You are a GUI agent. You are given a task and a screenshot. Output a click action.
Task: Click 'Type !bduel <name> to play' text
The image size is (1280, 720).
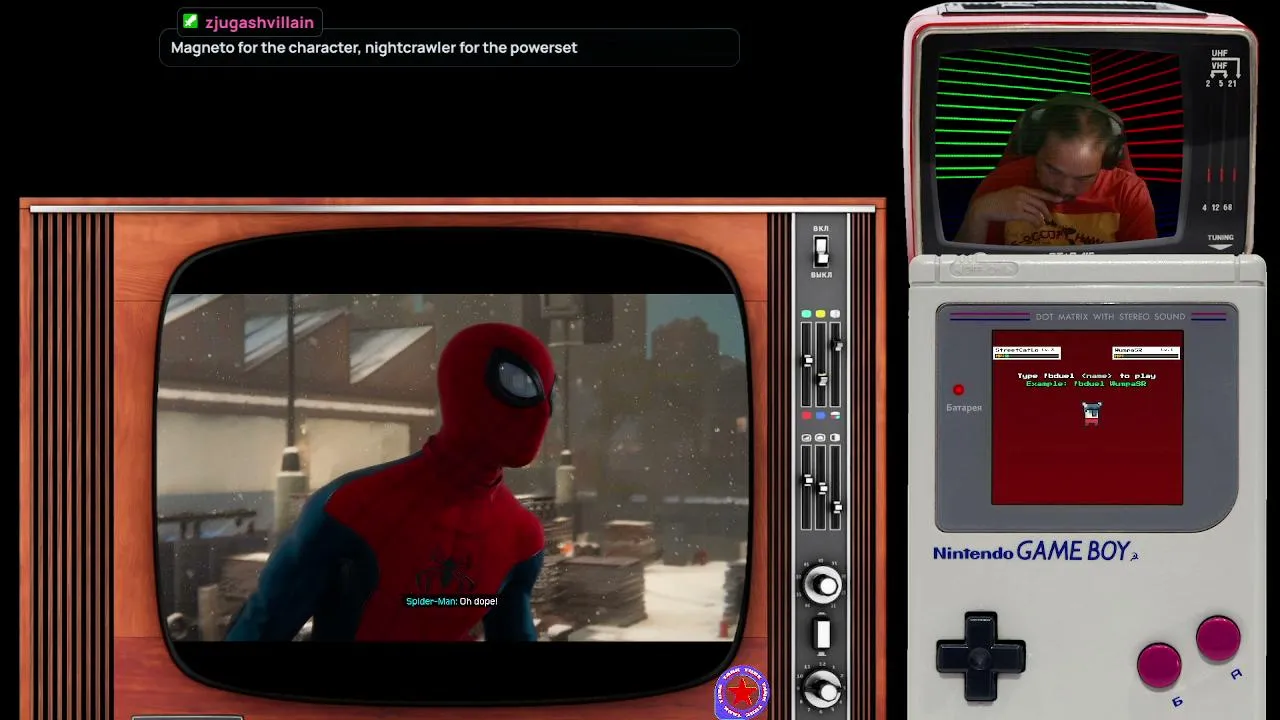pyautogui.click(x=1086, y=376)
